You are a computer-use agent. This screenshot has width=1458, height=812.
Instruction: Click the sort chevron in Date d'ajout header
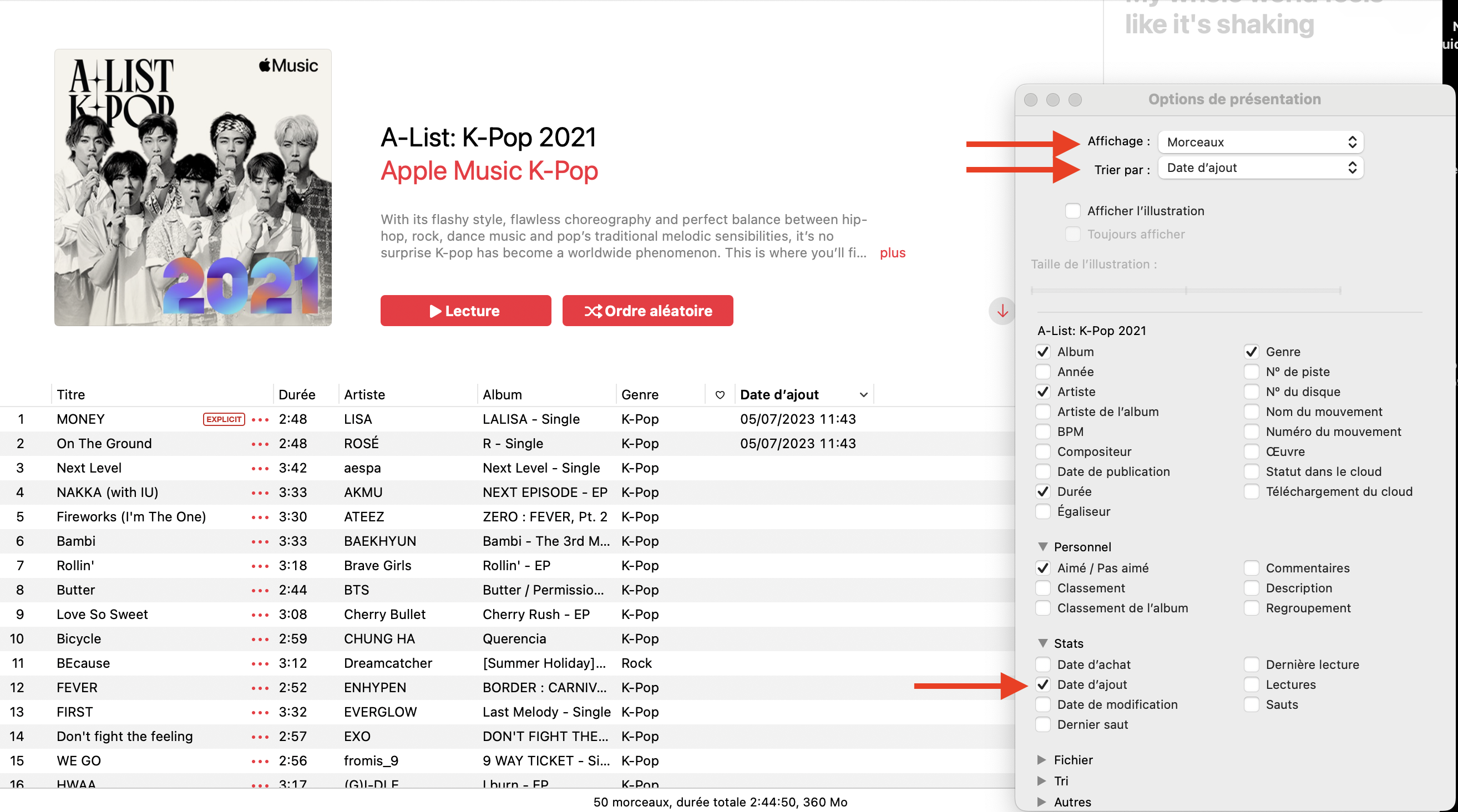(863, 394)
